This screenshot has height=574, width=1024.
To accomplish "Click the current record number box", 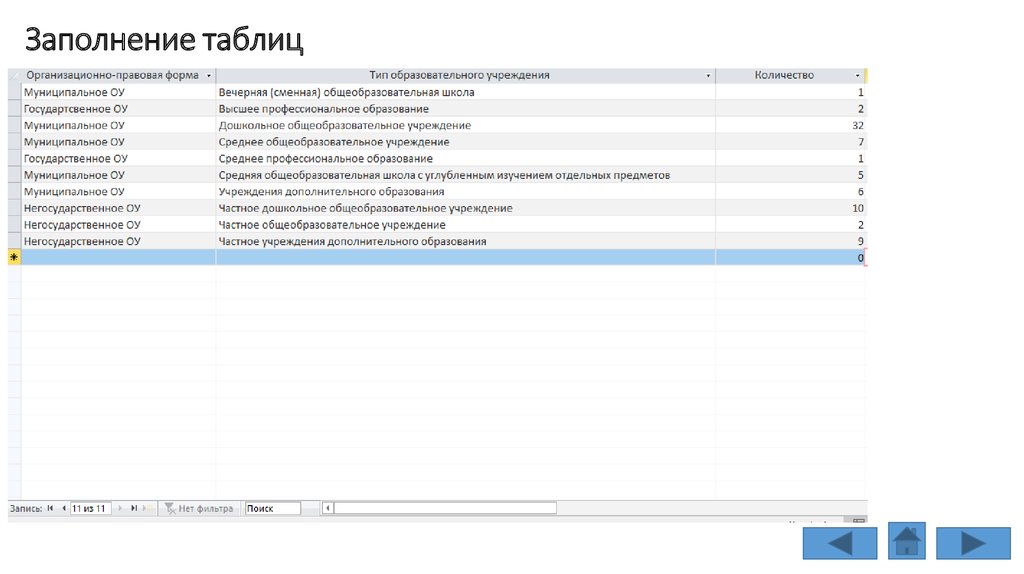I will 90,508.
